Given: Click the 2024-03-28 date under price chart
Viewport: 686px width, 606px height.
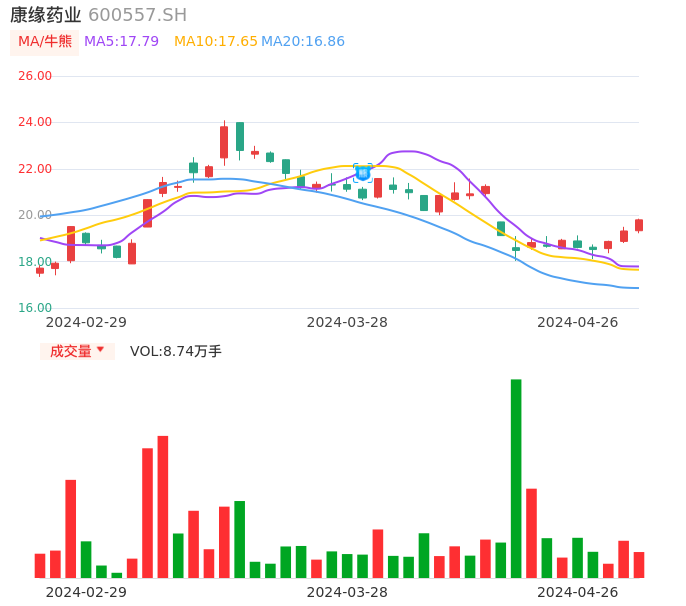Looking at the screenshot, I should 347,322.
